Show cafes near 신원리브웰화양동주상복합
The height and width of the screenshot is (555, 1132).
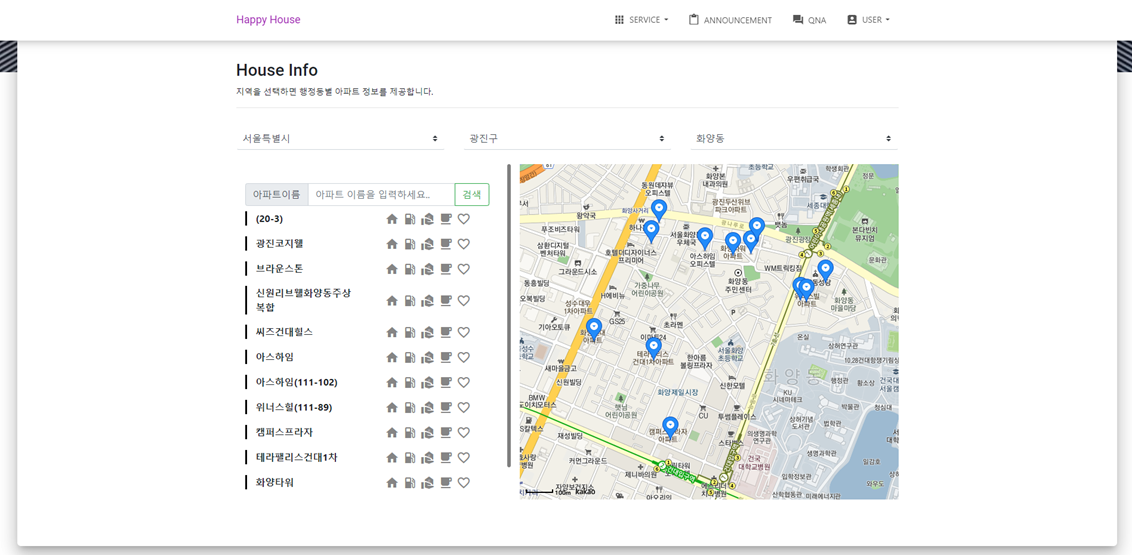tap(445, 300)
